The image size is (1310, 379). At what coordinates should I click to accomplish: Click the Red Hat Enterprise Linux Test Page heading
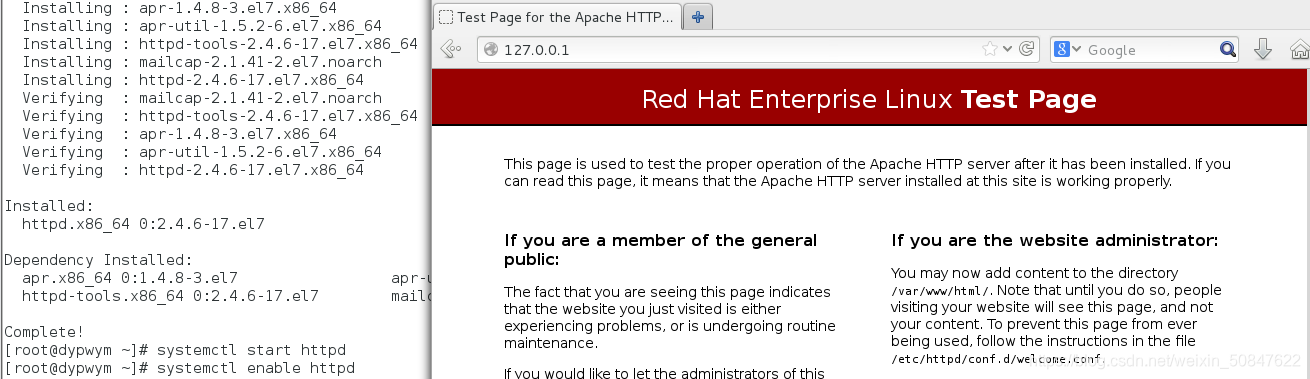869,100
